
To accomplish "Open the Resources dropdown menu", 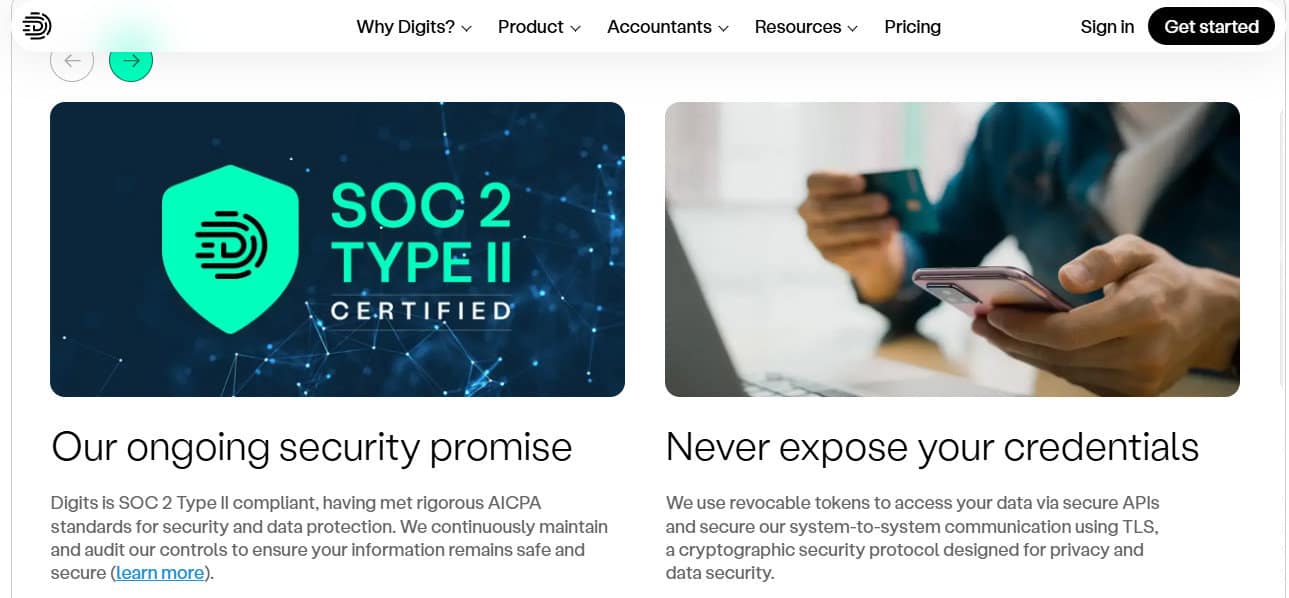I will pos(806,27).
